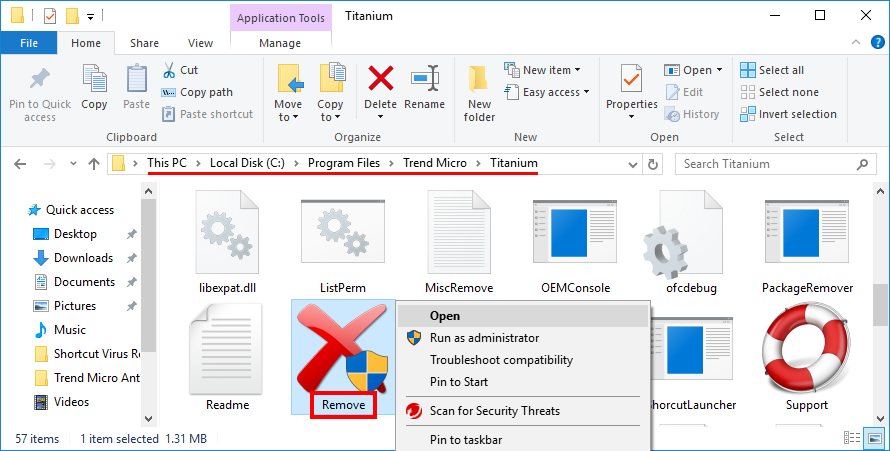Open the recent locations dropdown arrow
890x451 pixels.
tap(73, 164)
